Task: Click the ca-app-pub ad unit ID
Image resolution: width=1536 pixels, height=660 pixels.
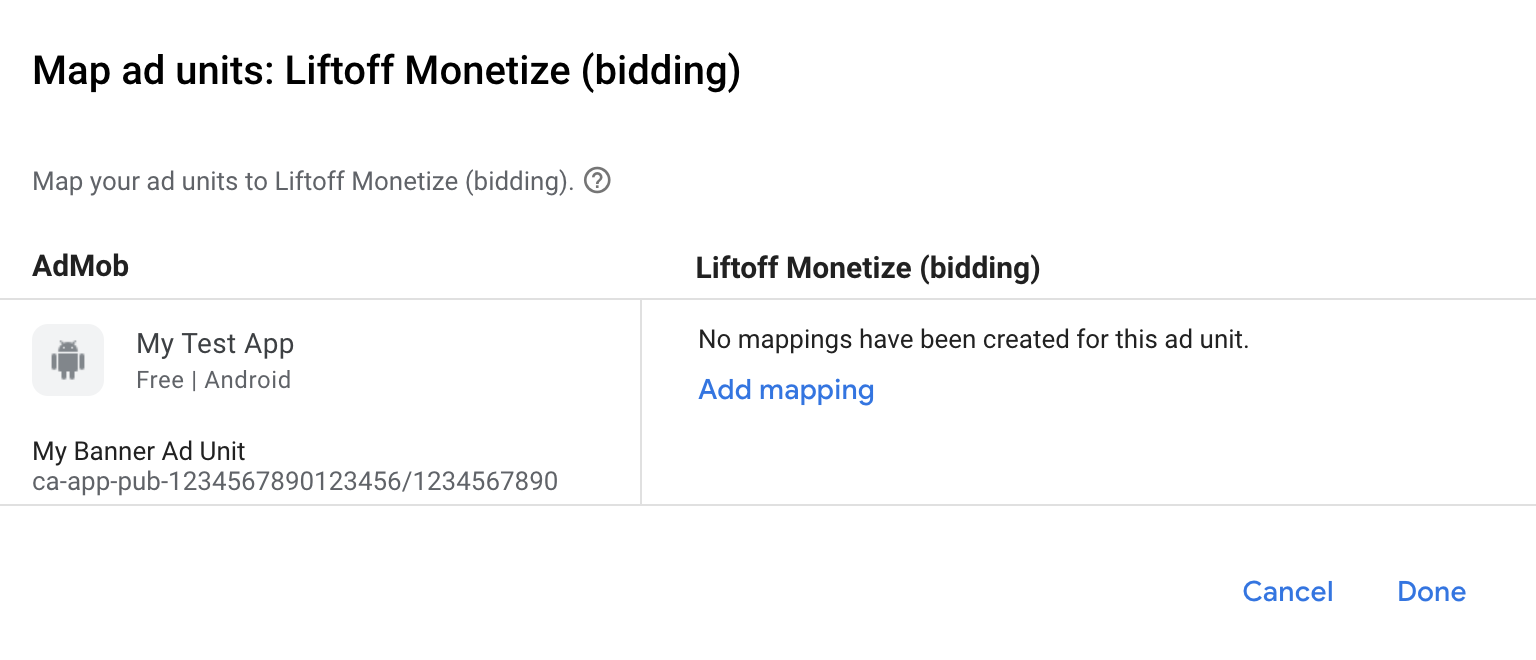Action: tap(295, 482)
